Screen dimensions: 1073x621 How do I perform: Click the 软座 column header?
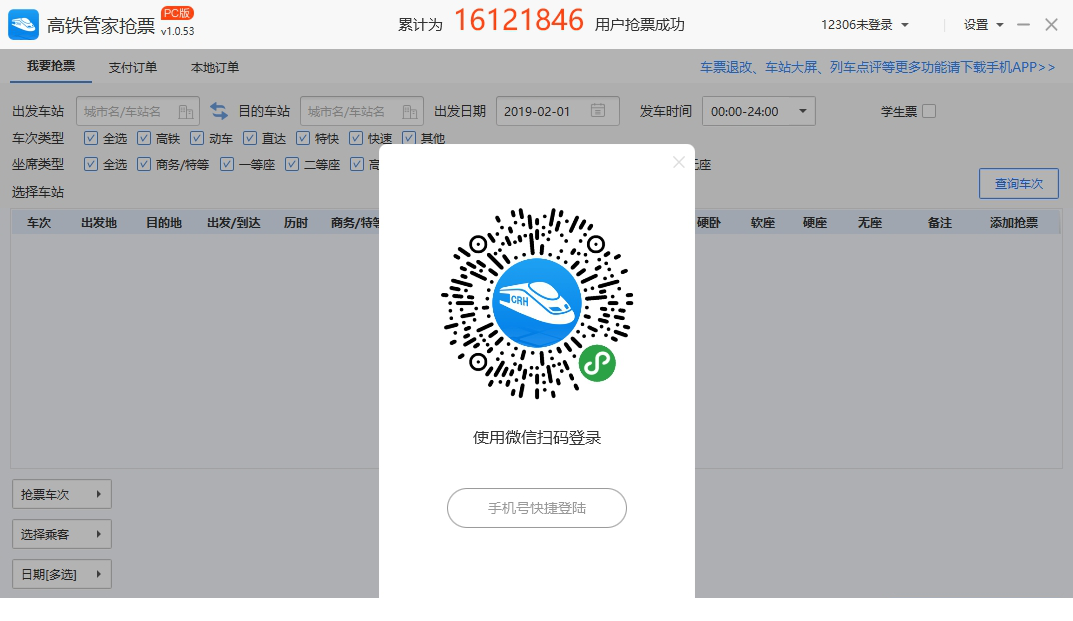(763, 223)
